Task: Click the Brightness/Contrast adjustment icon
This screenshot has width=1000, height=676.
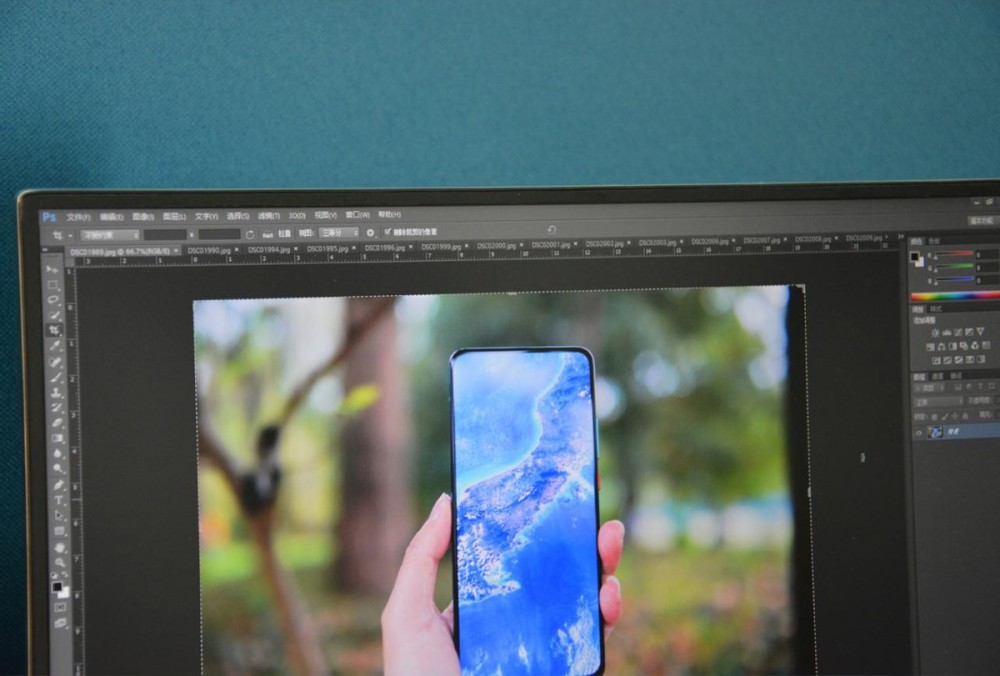Action: 935,333
